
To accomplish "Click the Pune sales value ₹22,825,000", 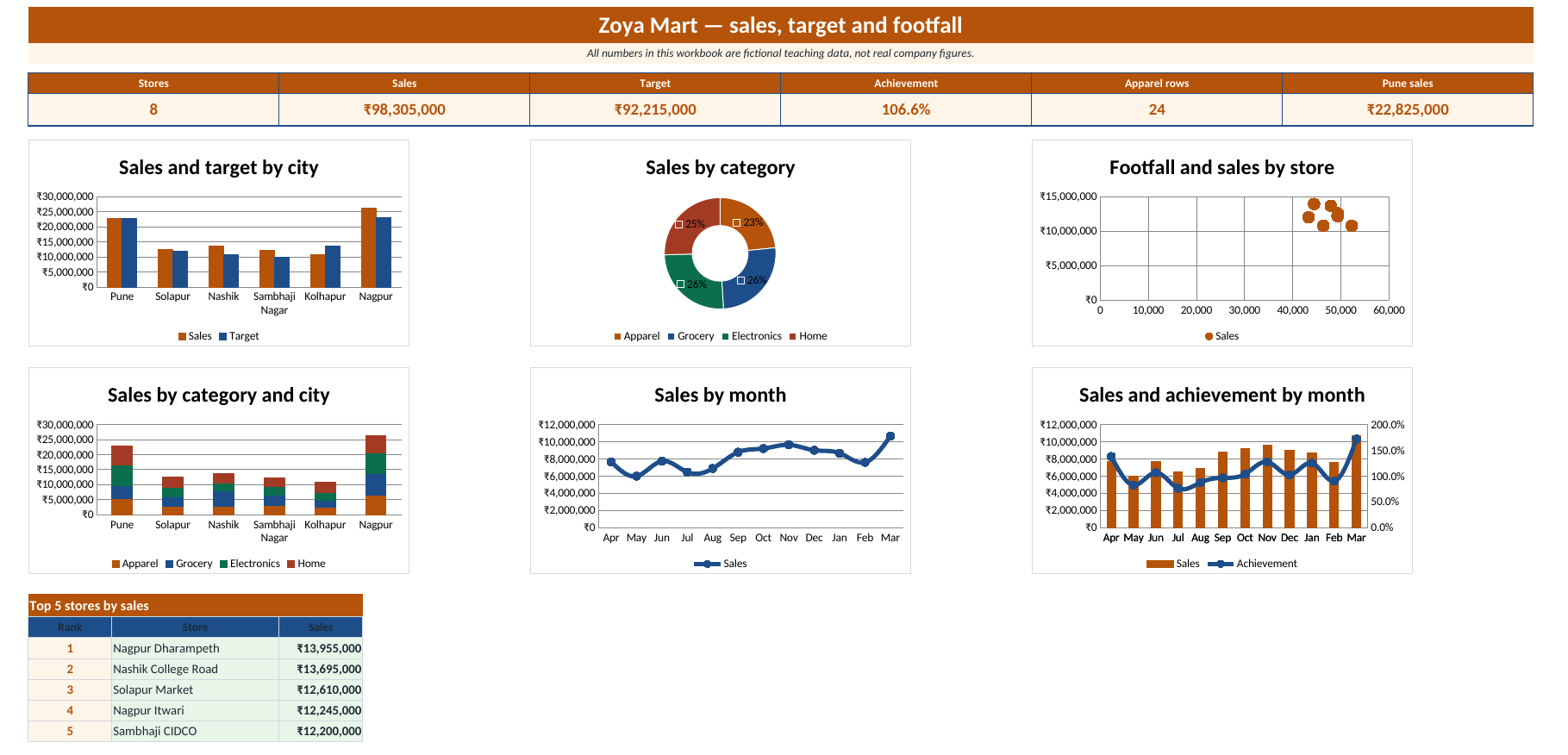I will tap(1408, 109).
